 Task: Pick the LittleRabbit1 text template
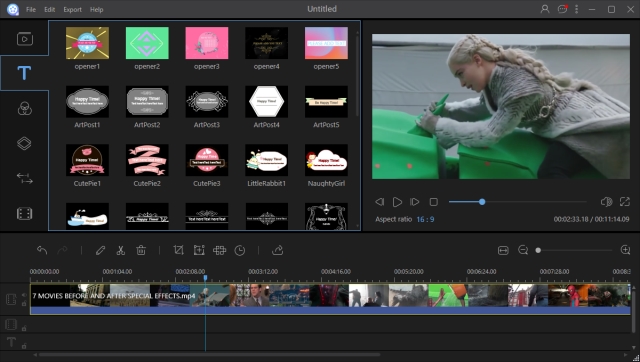(267, 160)
